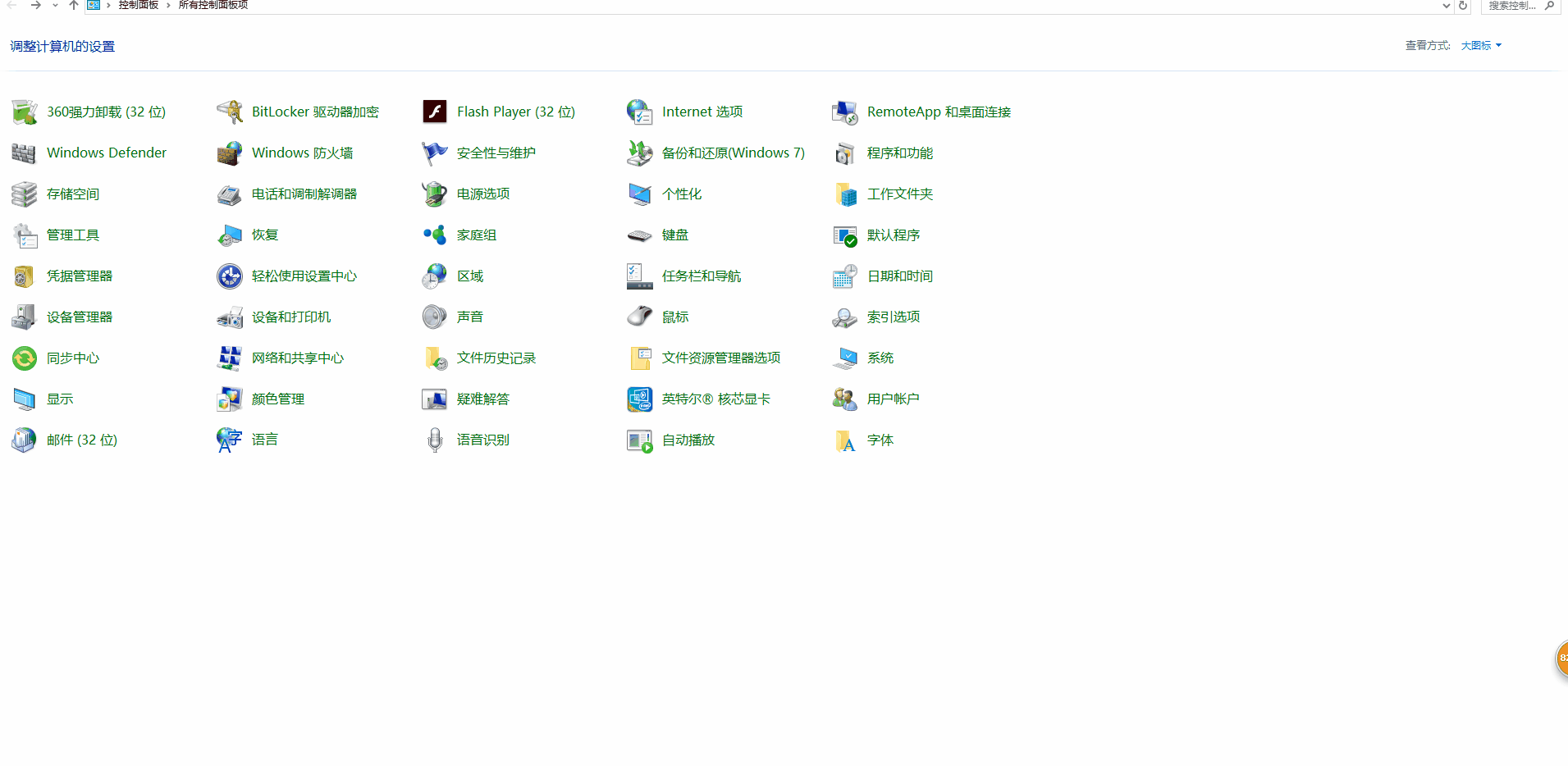1568x766 pixels.
Task: Click 所有控制面板项 breadcrumb segment
Action: point(213,5)
